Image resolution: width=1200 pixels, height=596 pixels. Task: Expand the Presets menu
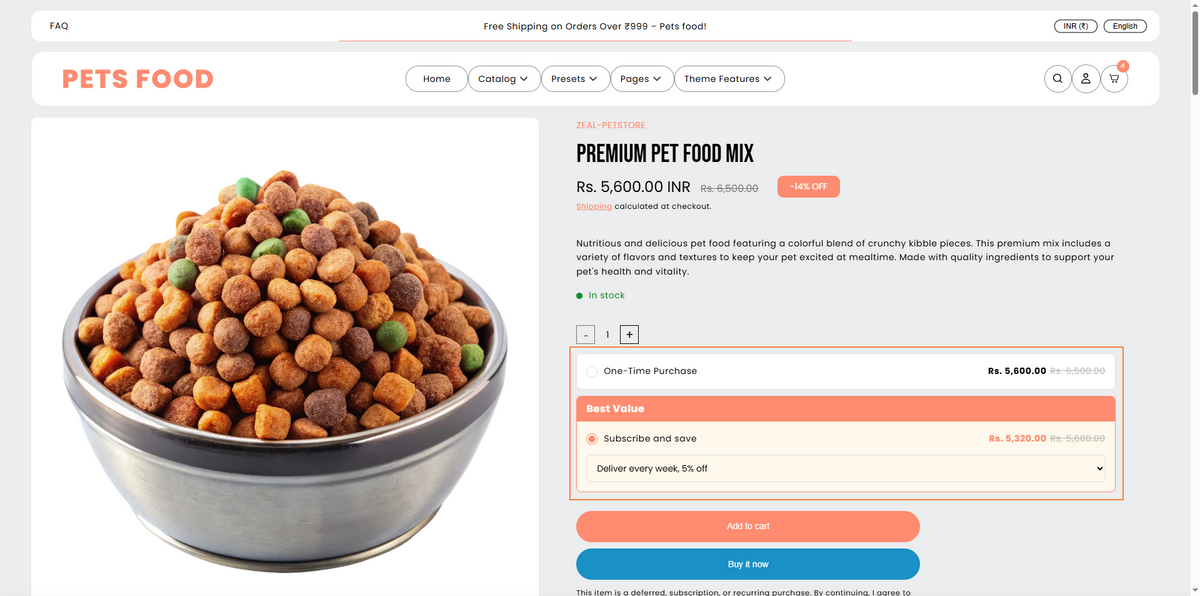574,79
